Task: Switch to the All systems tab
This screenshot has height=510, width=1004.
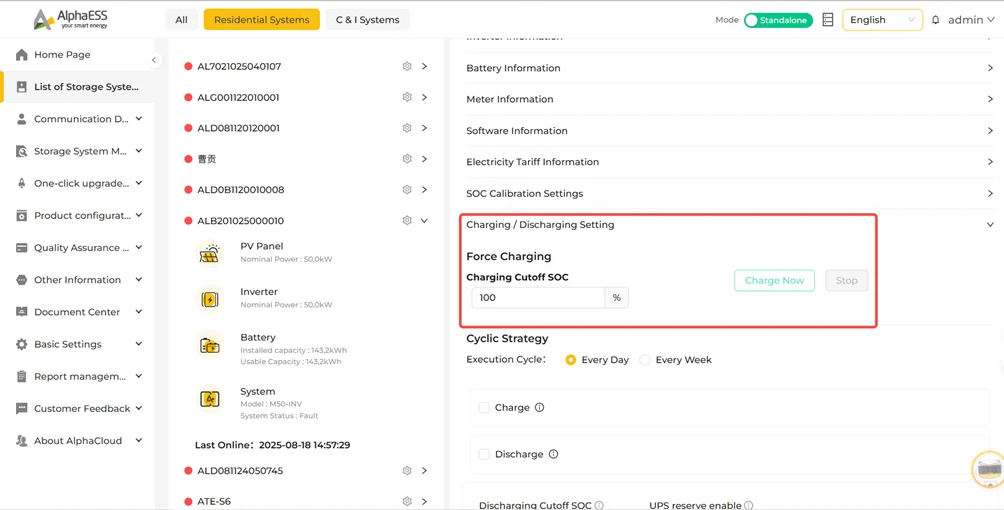Action: tap(182, 20)
